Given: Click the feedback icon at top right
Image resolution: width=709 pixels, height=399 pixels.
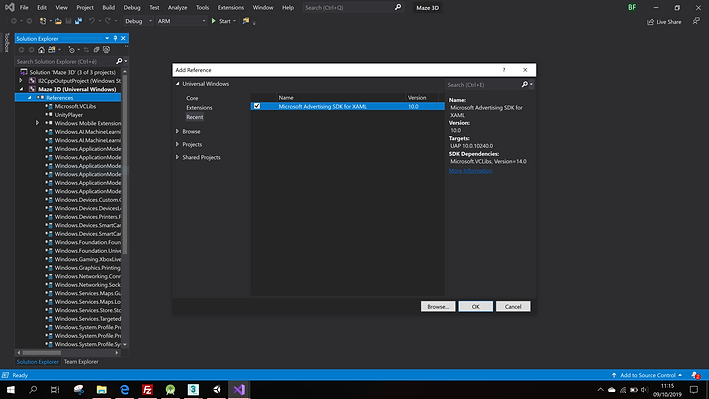Looking at the screenshot, I should point(696,21).
